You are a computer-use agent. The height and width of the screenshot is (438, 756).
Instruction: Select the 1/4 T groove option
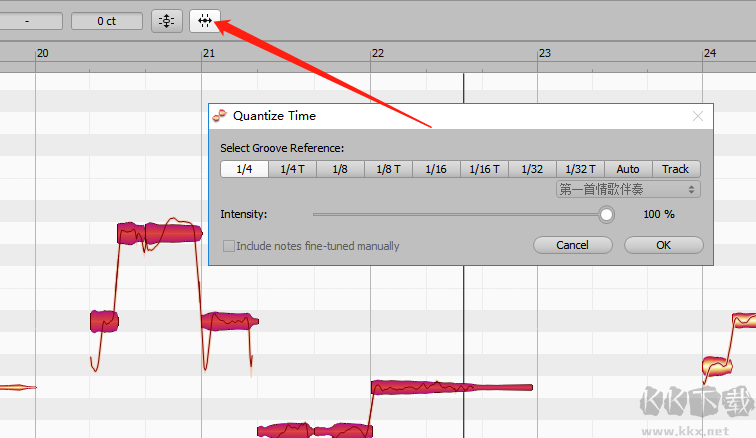tap(292, 169)
